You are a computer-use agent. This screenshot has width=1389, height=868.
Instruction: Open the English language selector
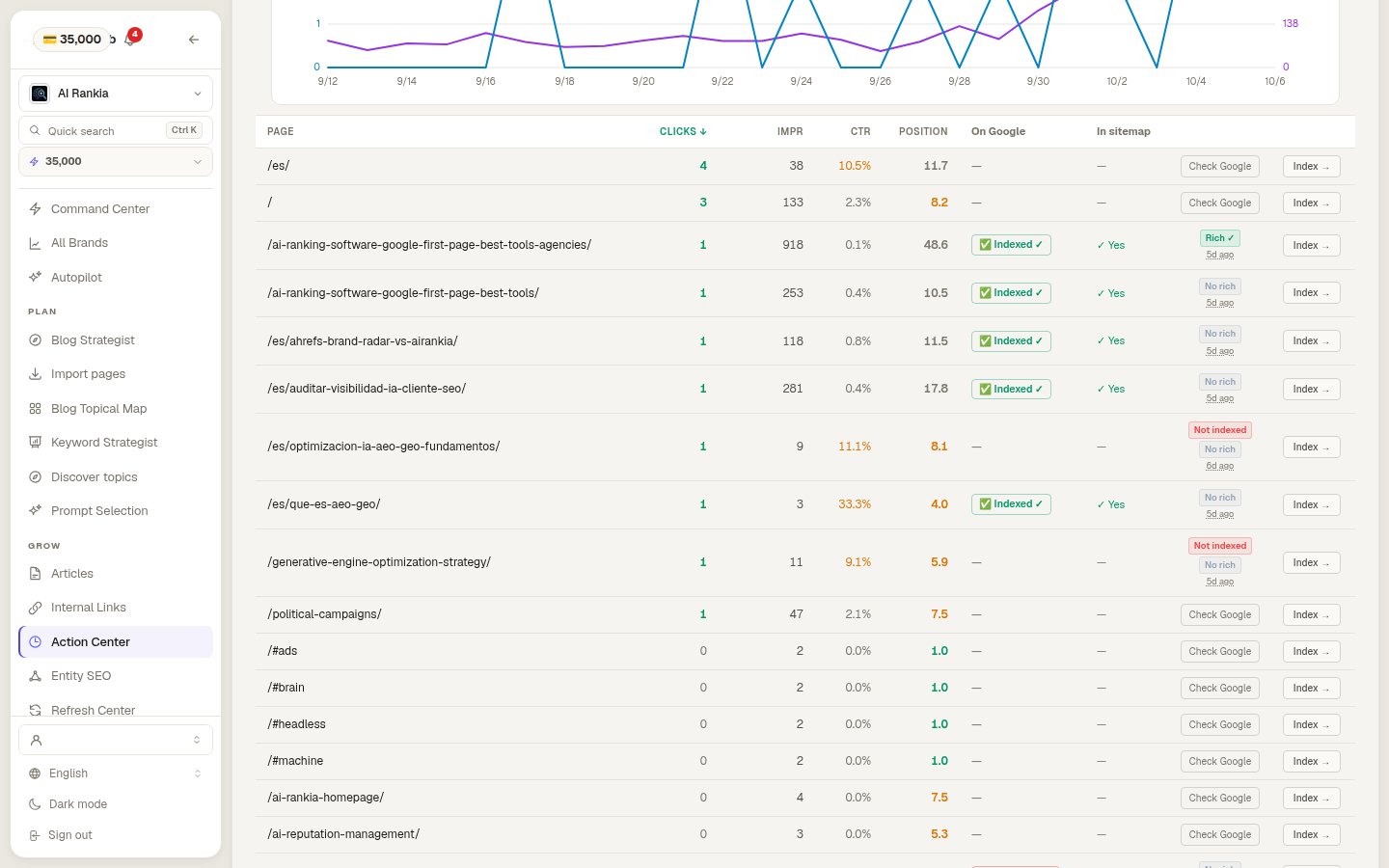point(116,773)
